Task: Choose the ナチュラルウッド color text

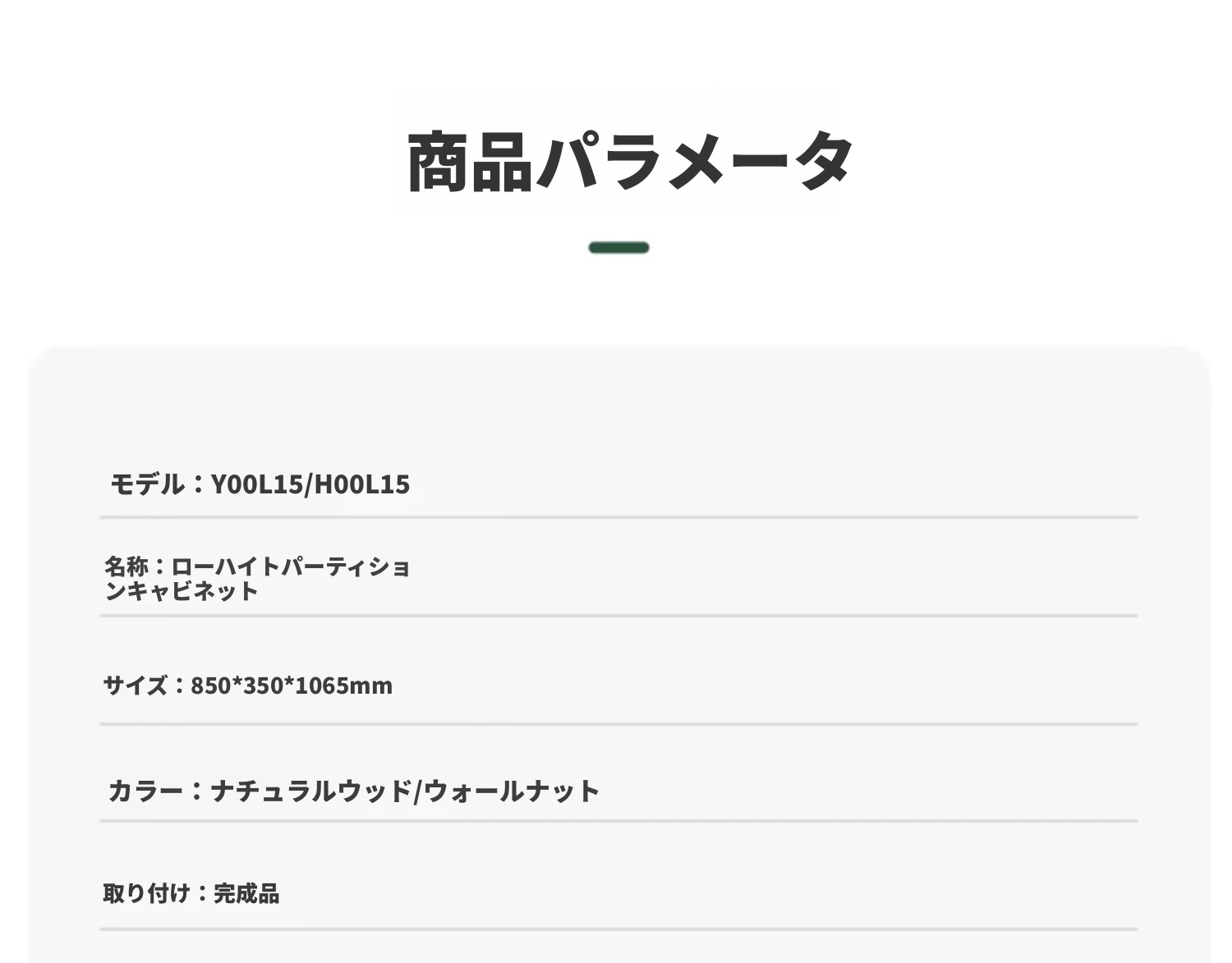Action: tap(311, 791)
